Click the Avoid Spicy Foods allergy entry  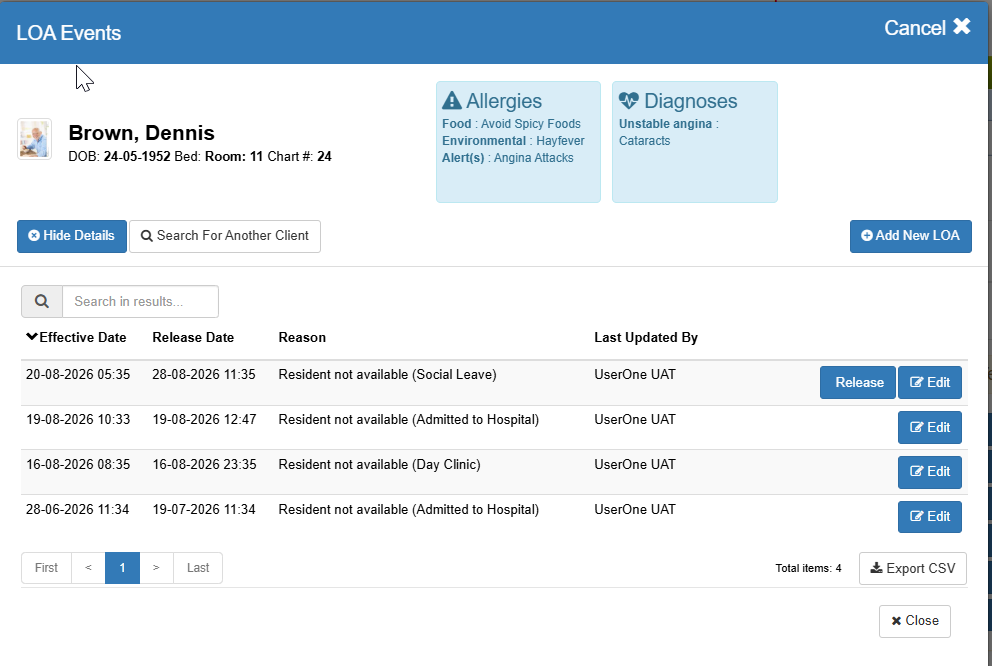[530, 124]
